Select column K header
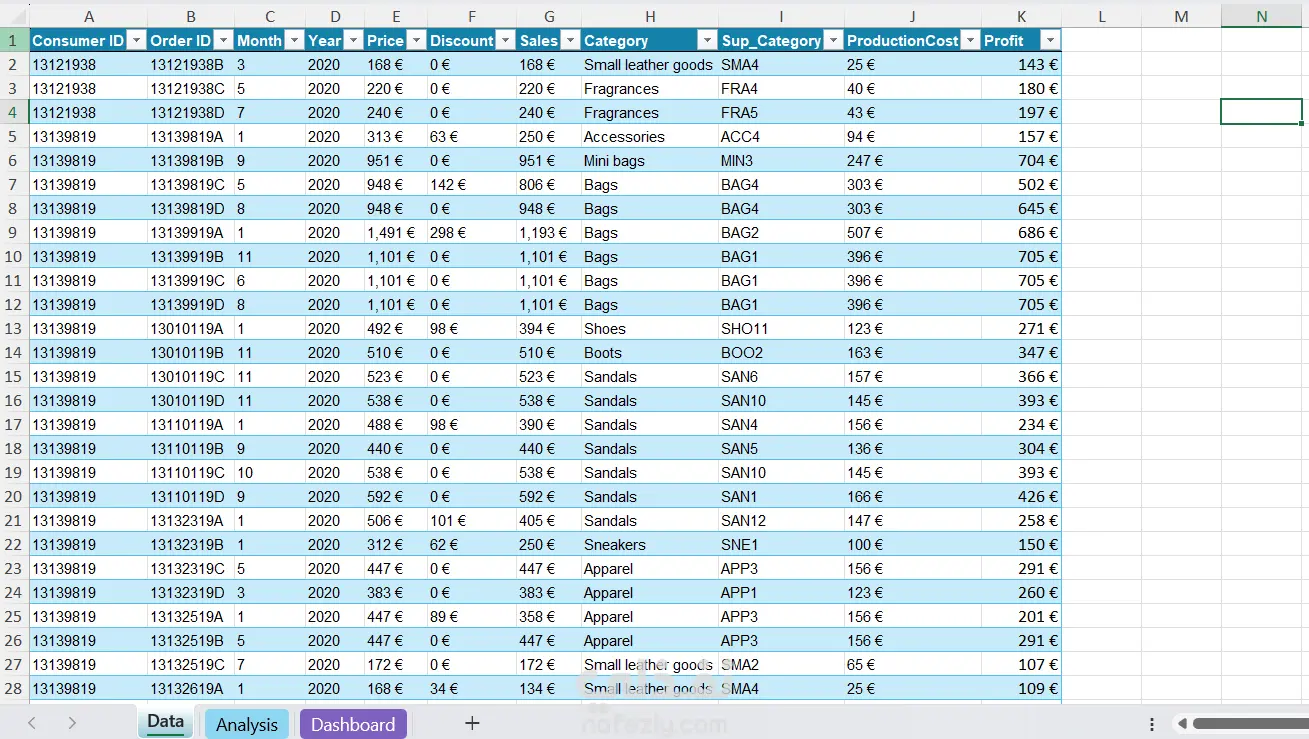1309x739 pixels. click(x=1021, y=16)
